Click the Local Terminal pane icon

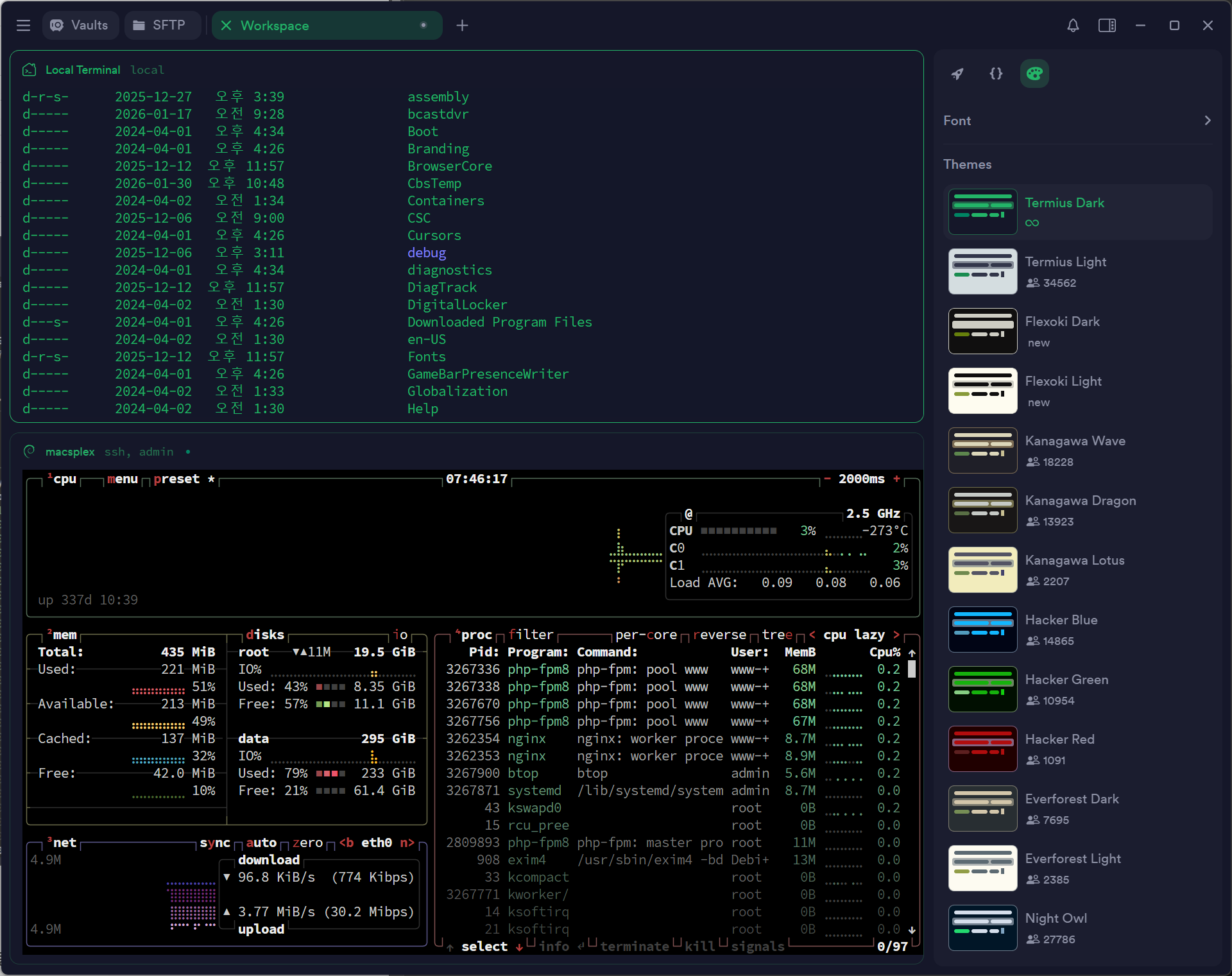30,70
